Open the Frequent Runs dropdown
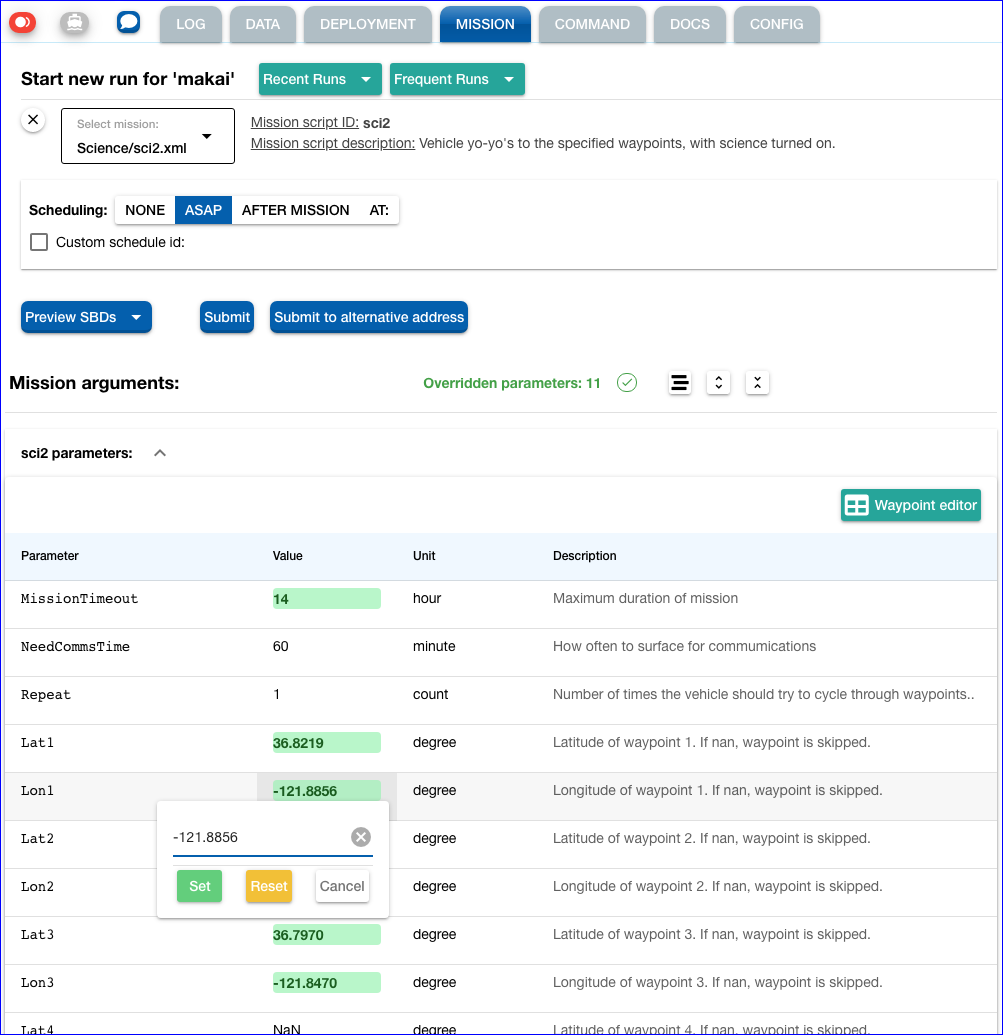Viewport: 1003px width, 1035px height. coord(456,79)
